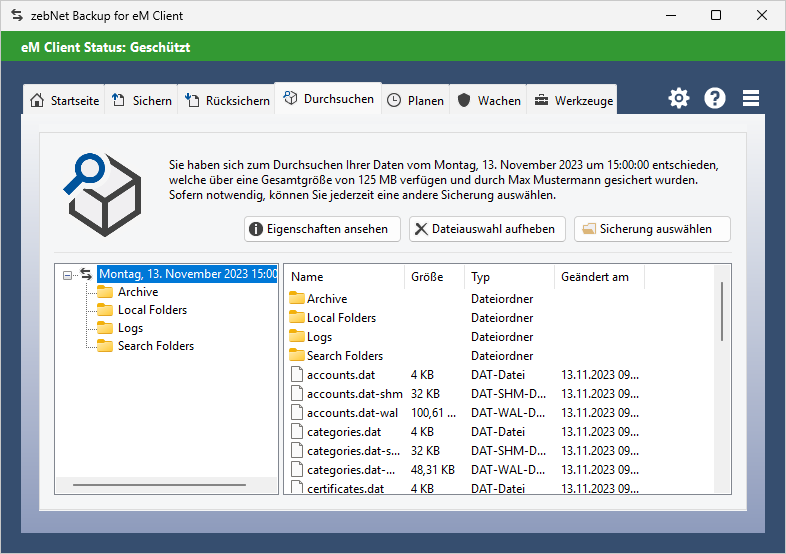Screen dimensions: 786x554
Task: Open the help question mark icon
Action: coord(715,98)
